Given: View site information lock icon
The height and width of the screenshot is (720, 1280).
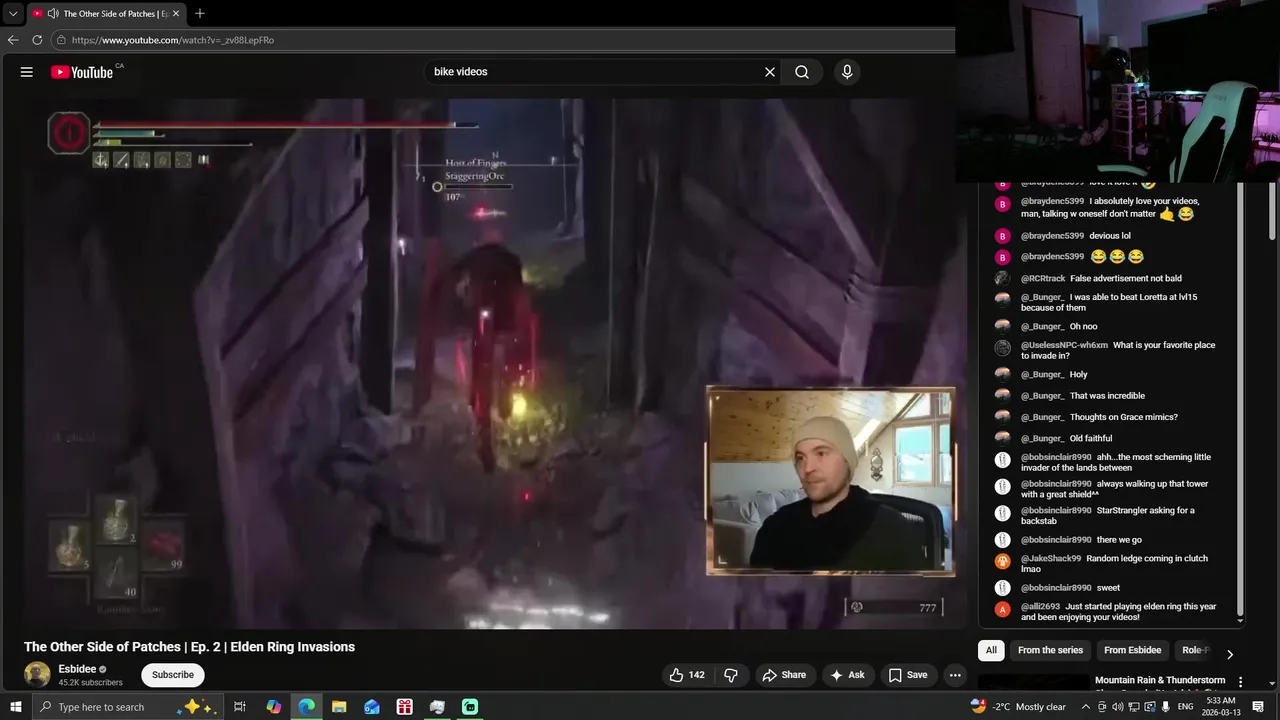Looking at the screenshot, I should tap(61, 40).
